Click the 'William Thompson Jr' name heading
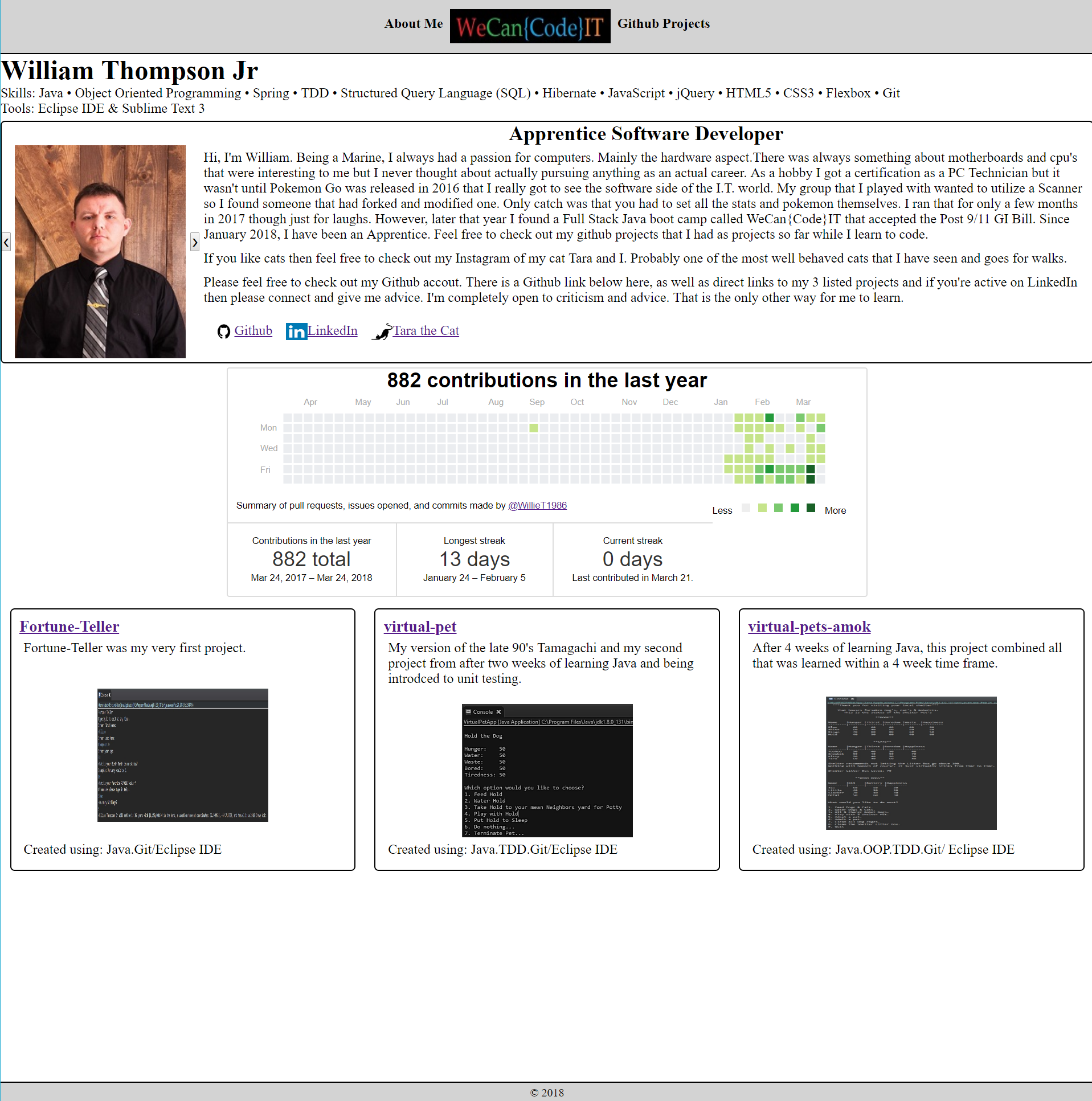Image resolution: width=1092 pixels, height=1101 pixels. (x=129, y=71)
